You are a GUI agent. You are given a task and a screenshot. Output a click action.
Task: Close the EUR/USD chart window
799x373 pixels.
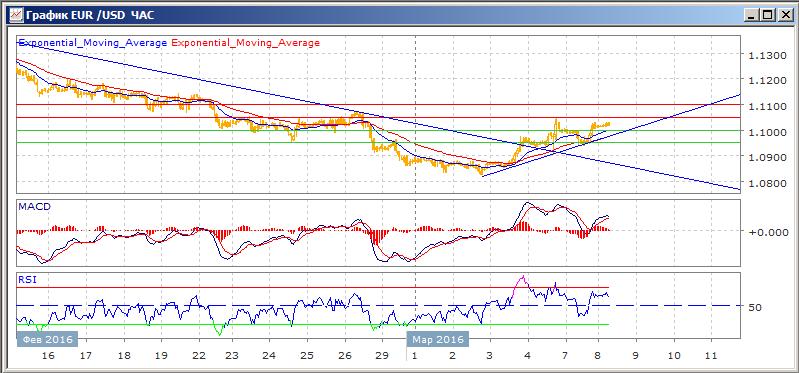point(783,15)
